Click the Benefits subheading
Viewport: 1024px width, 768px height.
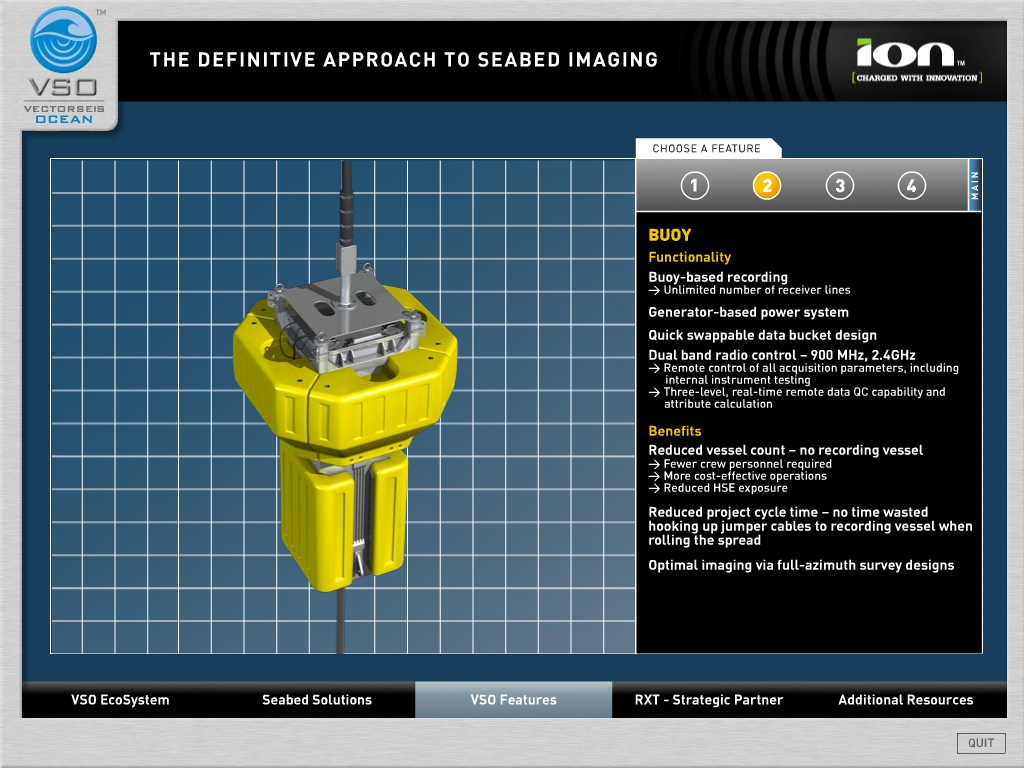click(x=675, y=431)
